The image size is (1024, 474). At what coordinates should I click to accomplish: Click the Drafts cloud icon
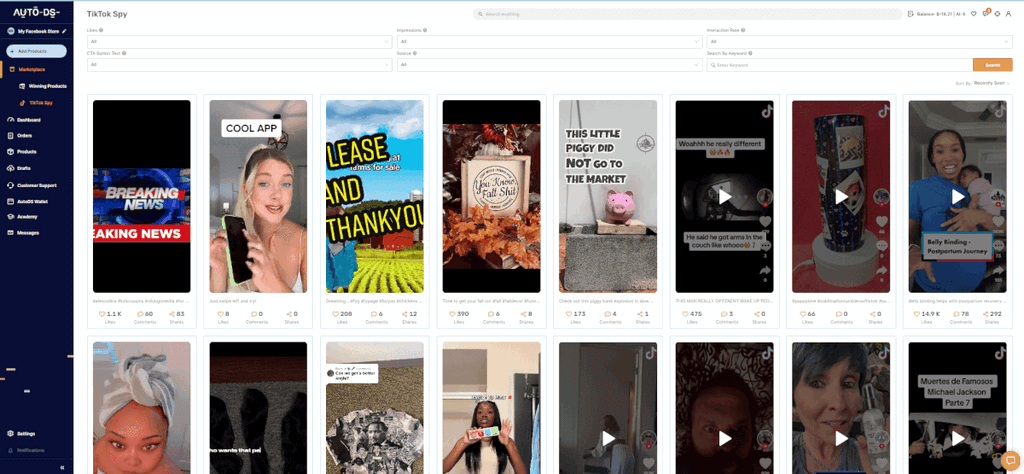point(10,168)
